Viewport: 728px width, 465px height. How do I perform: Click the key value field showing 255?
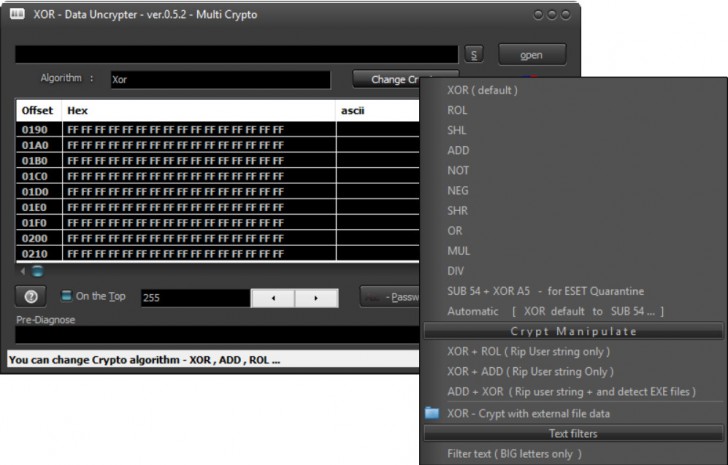click(195, 298)
